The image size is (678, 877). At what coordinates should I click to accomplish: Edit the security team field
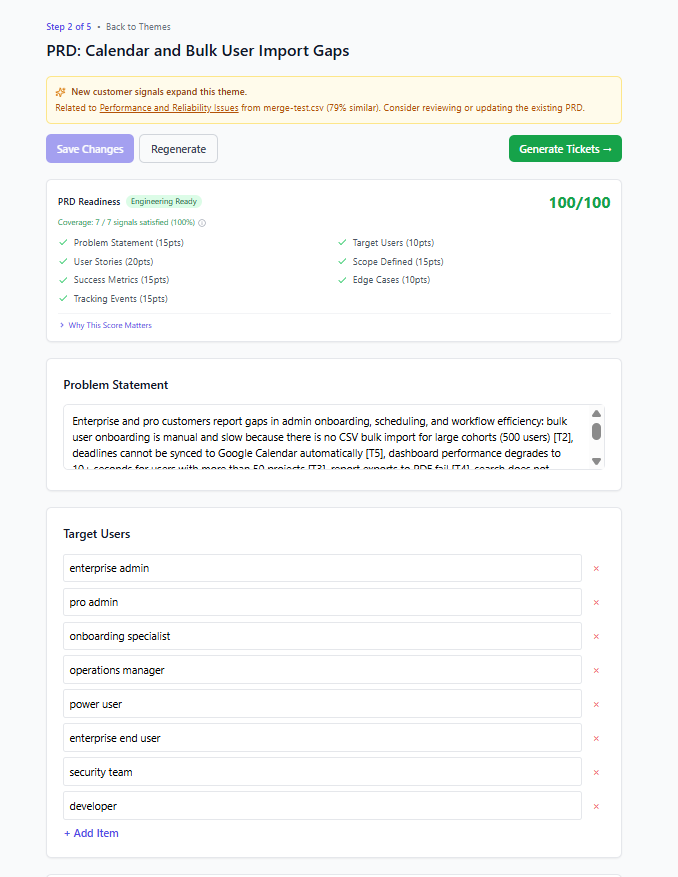click(322, 772)
